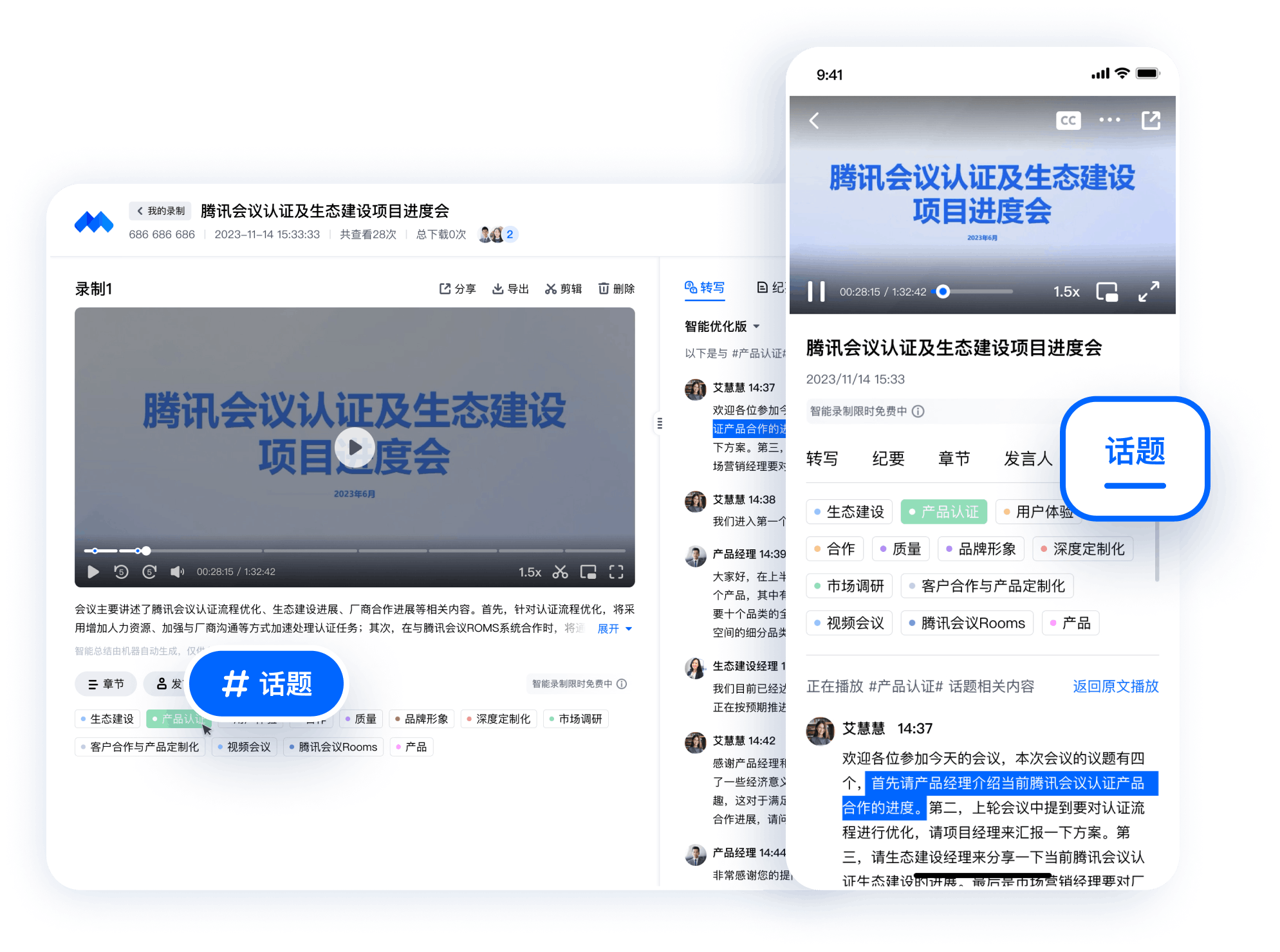Click the export download icon
1280x952 pixels.
pos(497,289)
